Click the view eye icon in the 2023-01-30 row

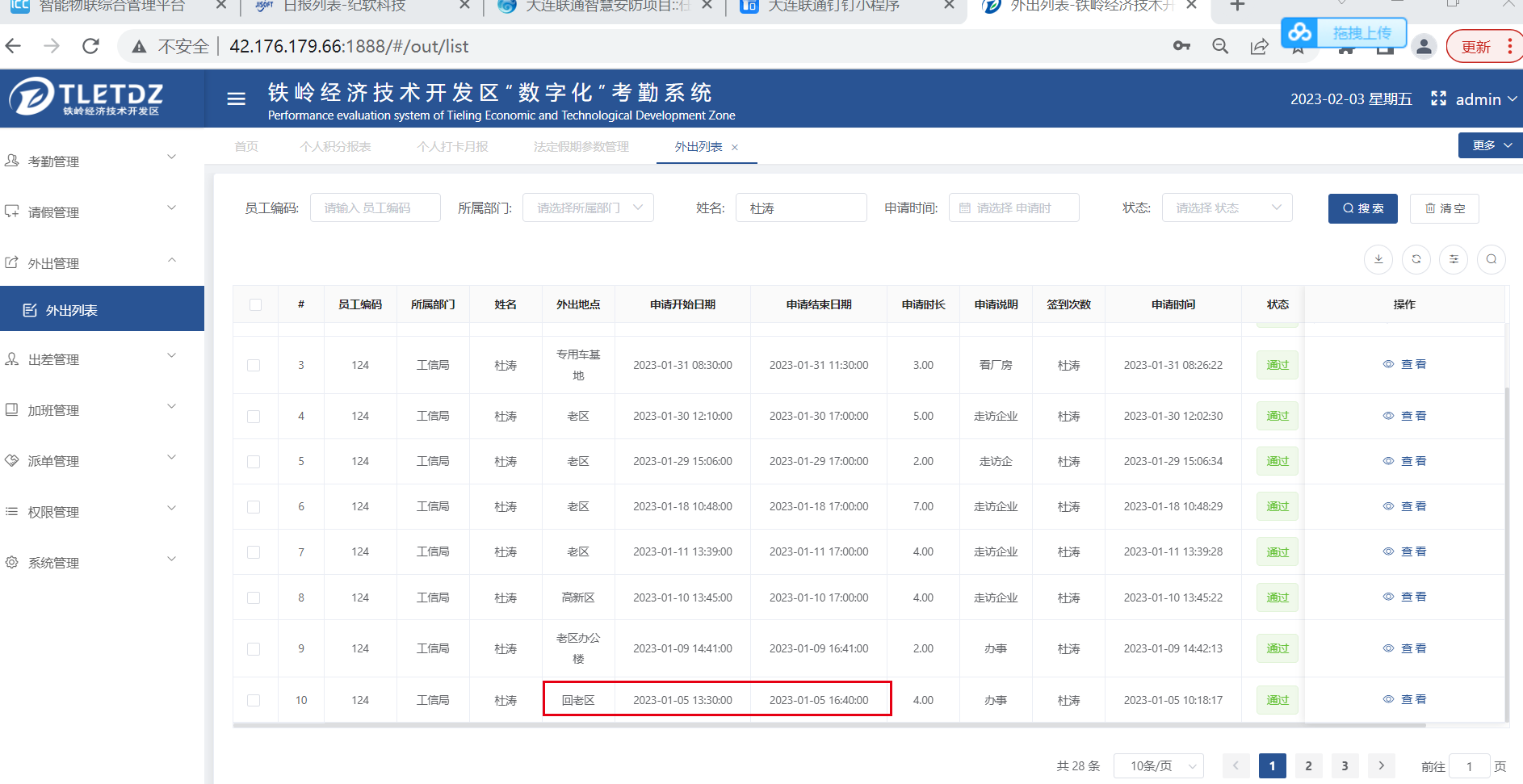(x=1388, y=416)
